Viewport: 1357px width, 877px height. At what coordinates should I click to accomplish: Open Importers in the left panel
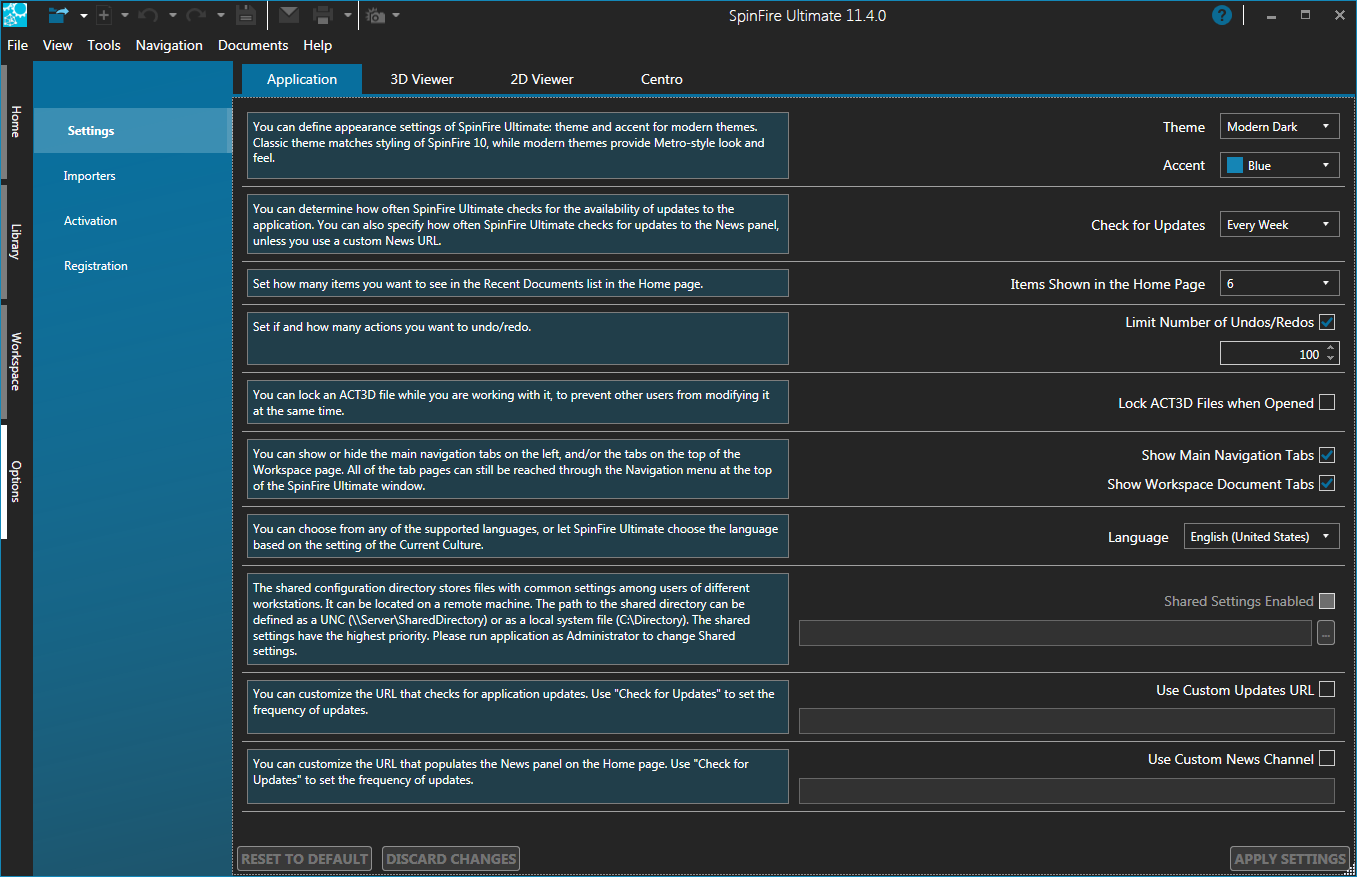coord(133,176)
